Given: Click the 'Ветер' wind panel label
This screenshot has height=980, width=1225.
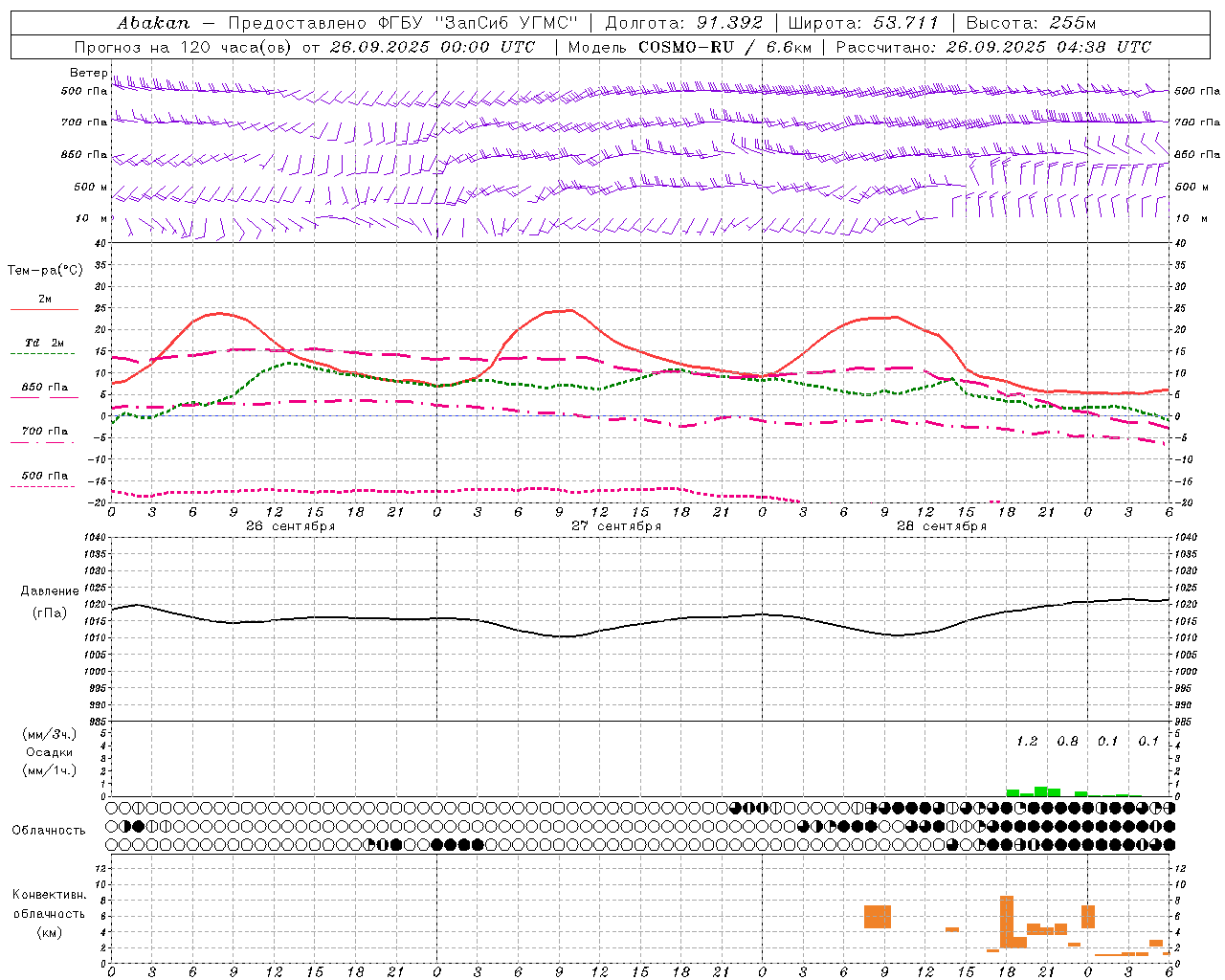Looking at the screenshot, I should pyautogui.click(x=88, y=73).
